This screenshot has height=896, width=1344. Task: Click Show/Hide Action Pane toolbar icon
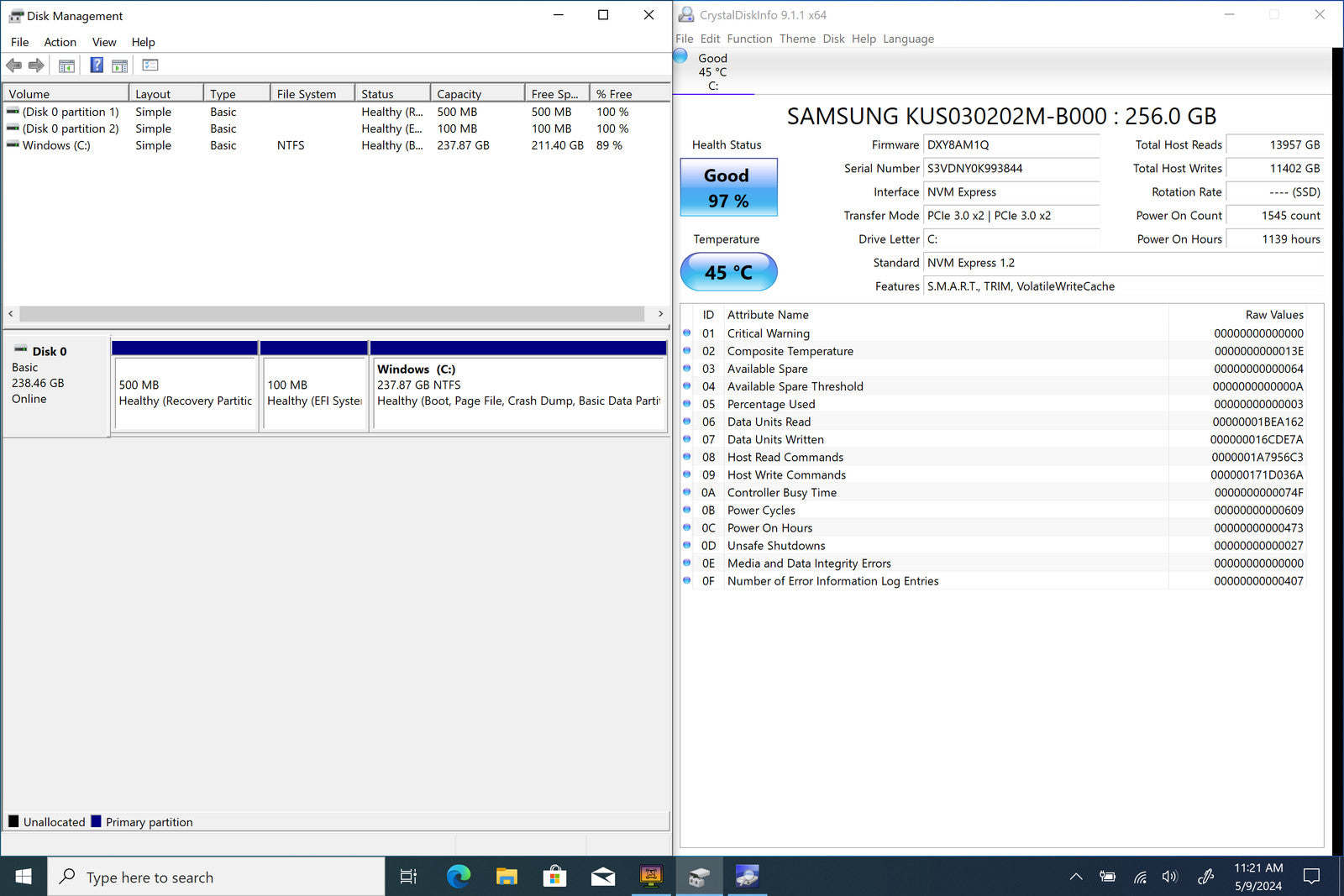(120, 65)
